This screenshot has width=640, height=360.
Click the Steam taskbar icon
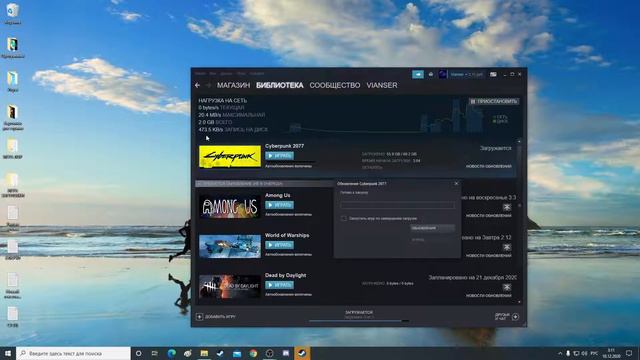pyautogui.click(x=302, y=353)
